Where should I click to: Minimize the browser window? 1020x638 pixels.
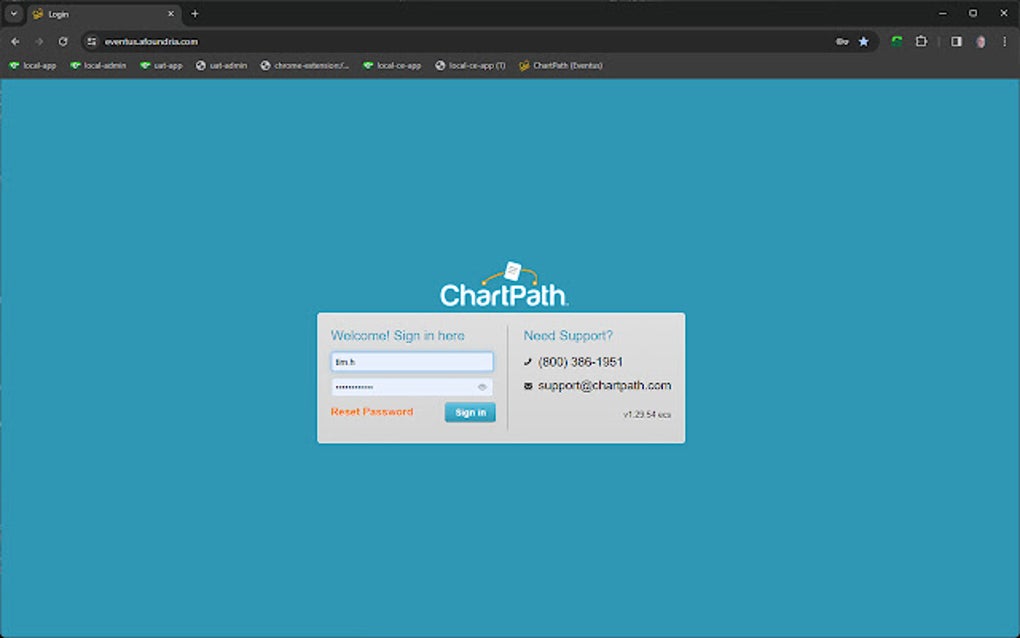click(943, 13)
